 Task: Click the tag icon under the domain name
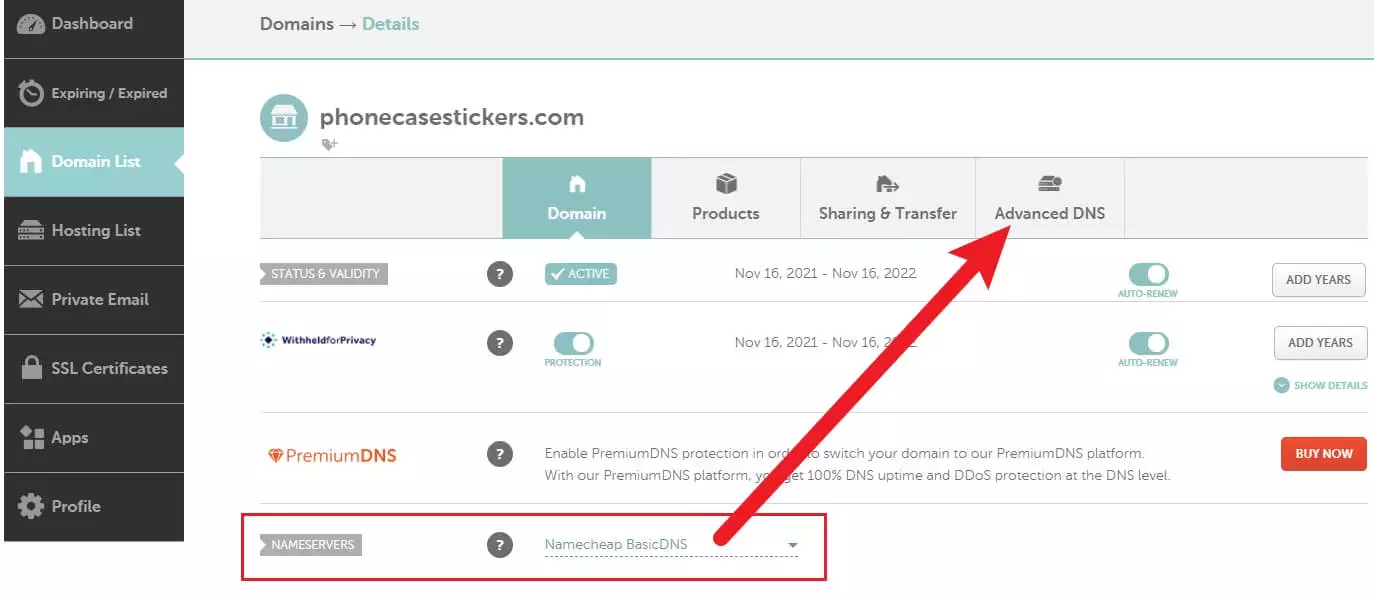(x=329, y=144)
